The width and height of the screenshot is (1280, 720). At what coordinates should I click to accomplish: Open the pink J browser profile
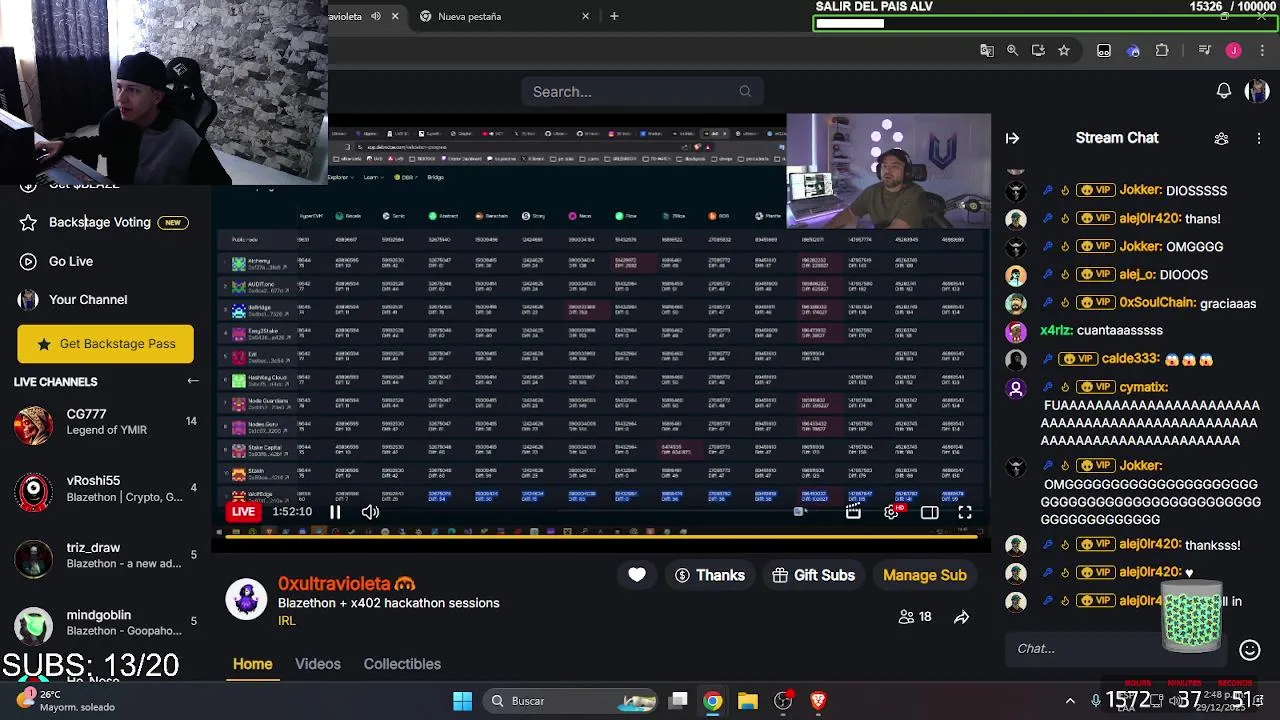coord(1234,50)
